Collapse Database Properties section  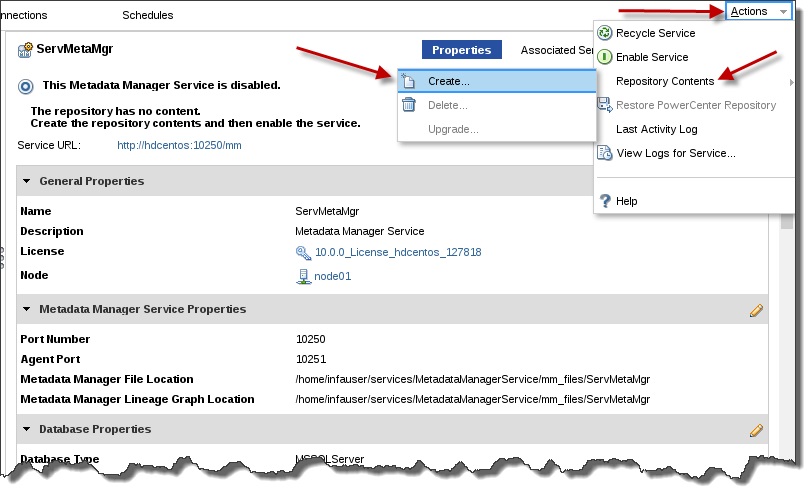[x=26, y=429]
